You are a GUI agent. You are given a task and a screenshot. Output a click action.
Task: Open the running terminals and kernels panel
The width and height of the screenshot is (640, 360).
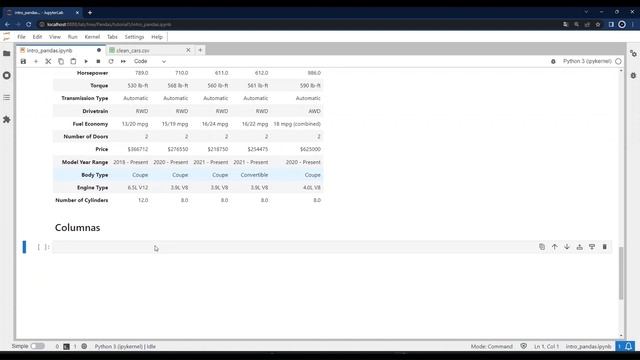point(7,76)
